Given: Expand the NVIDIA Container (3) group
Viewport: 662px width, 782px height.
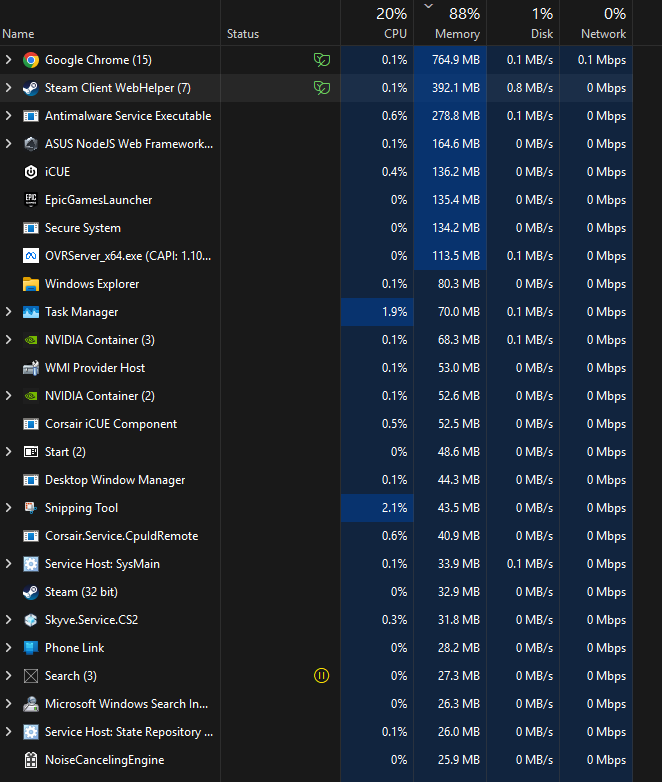Looking at the screenshot, I should [8, 340].
